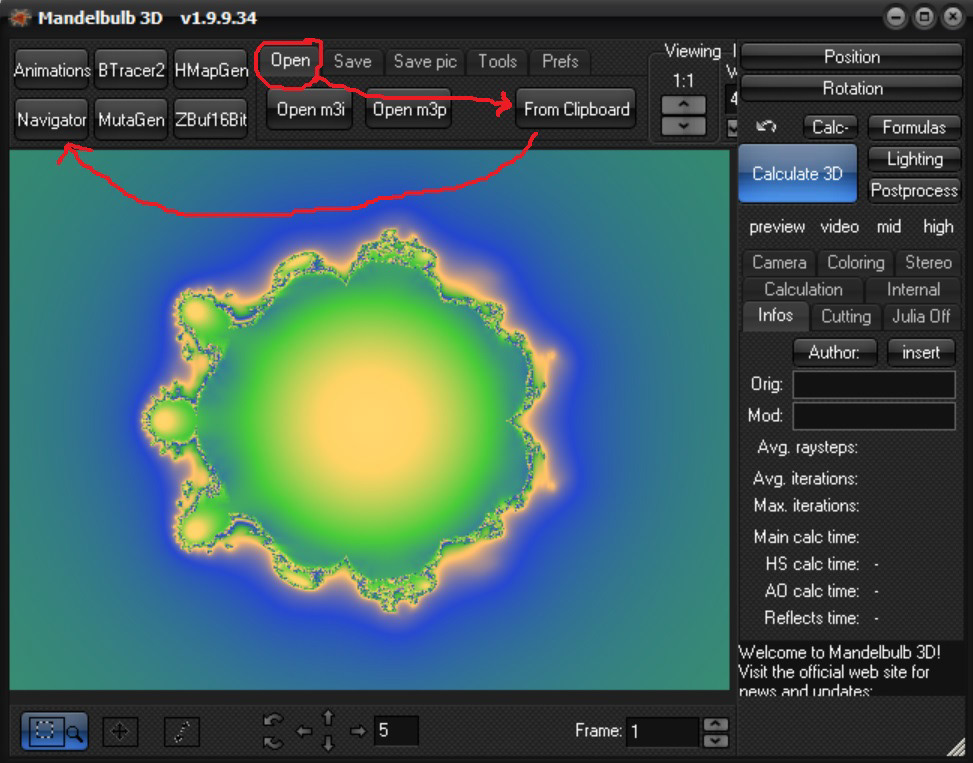Start rendering with Calculate 3D
The image size is (973, 763).
click(797, 174)
